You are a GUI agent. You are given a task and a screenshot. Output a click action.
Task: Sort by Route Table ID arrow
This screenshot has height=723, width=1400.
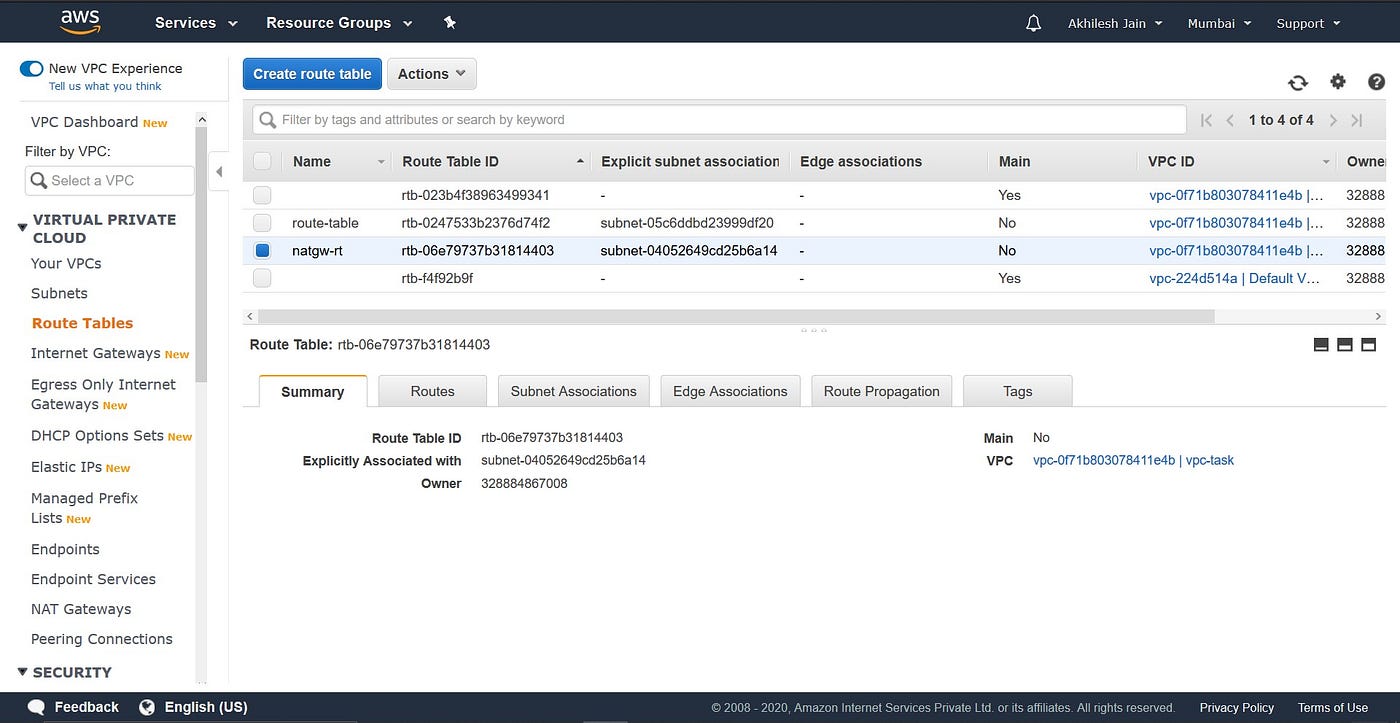tap(580, 162)
